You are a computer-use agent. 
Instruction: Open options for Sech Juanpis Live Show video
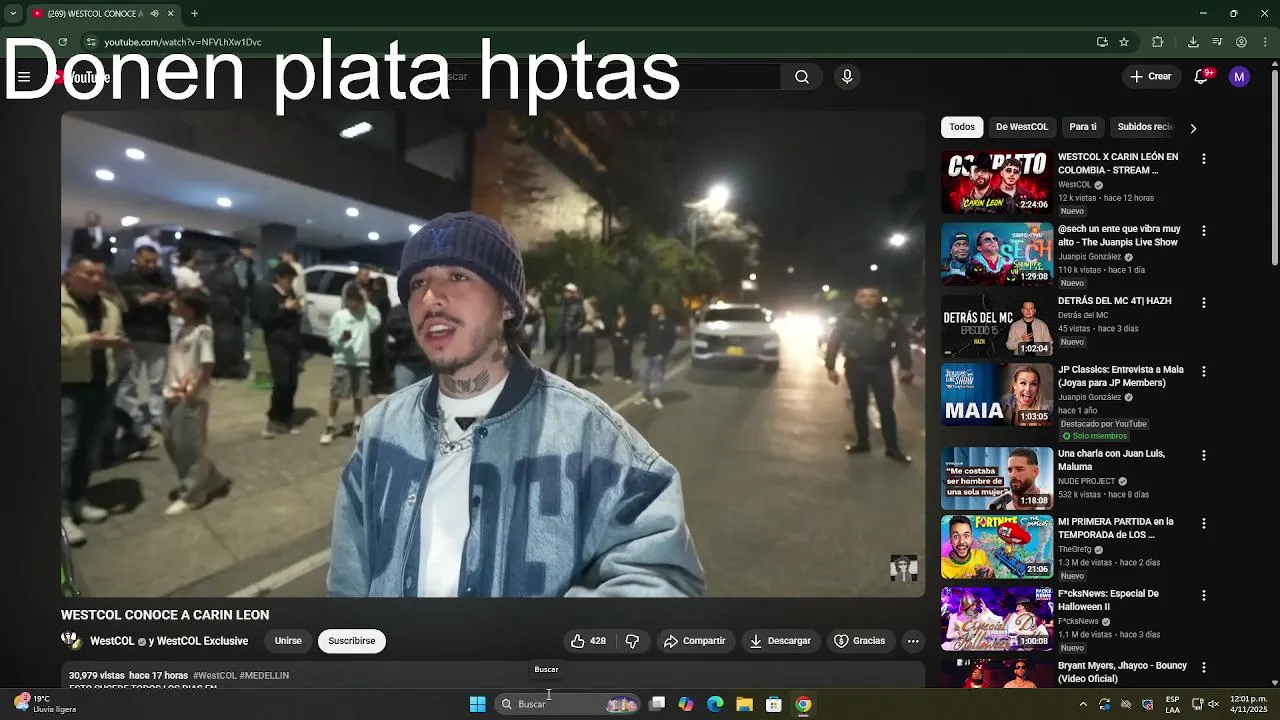click(x=1204, y=231)
